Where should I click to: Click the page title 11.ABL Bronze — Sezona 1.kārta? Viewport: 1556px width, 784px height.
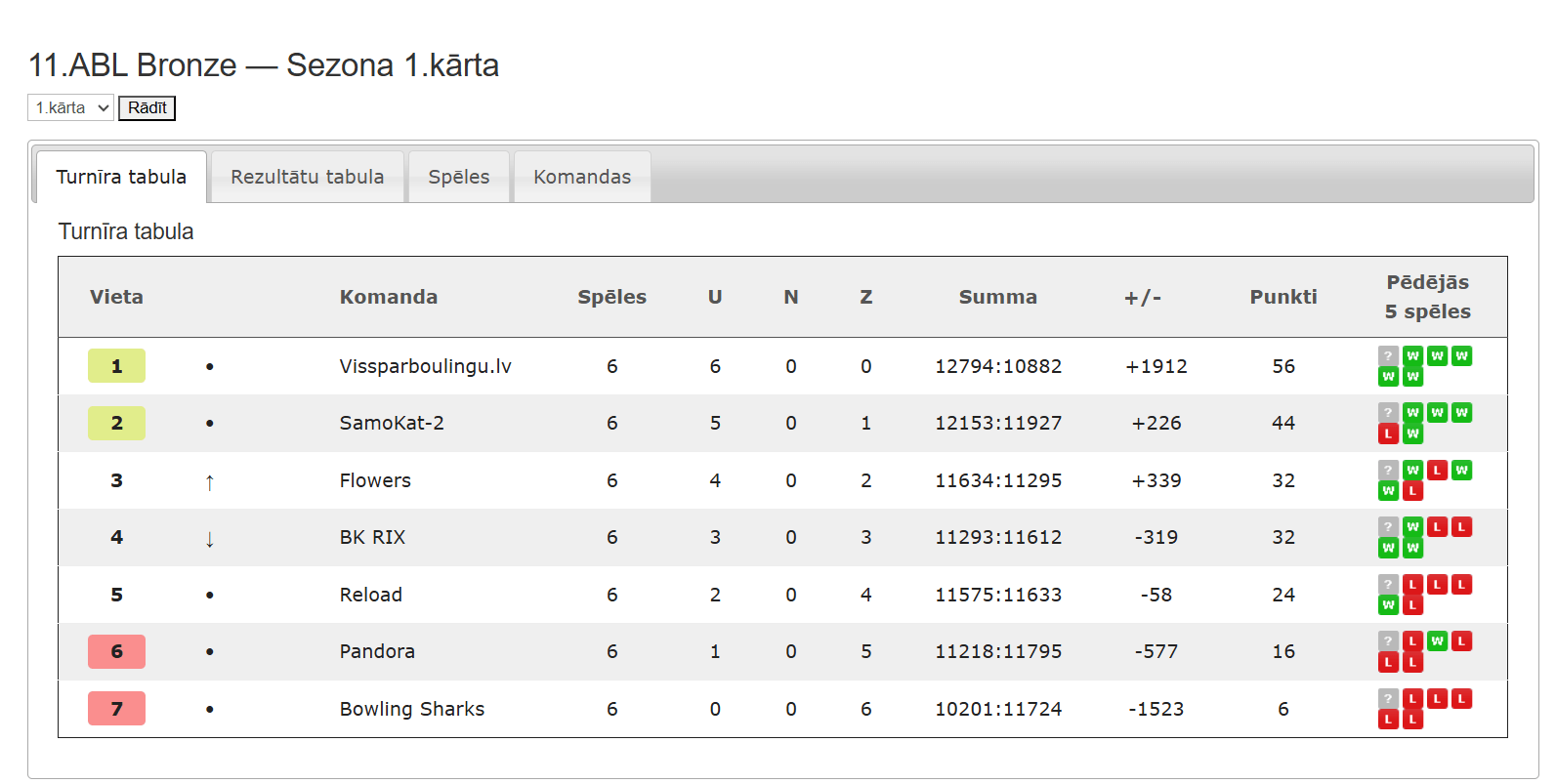point(264,65)
